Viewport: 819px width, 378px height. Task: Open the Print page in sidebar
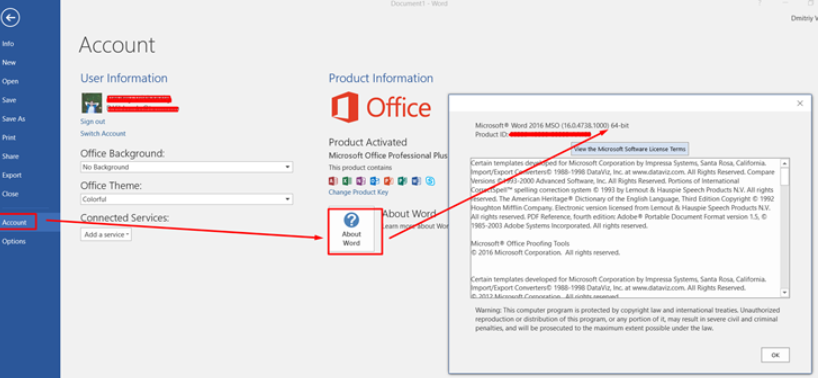pos(9,138)
